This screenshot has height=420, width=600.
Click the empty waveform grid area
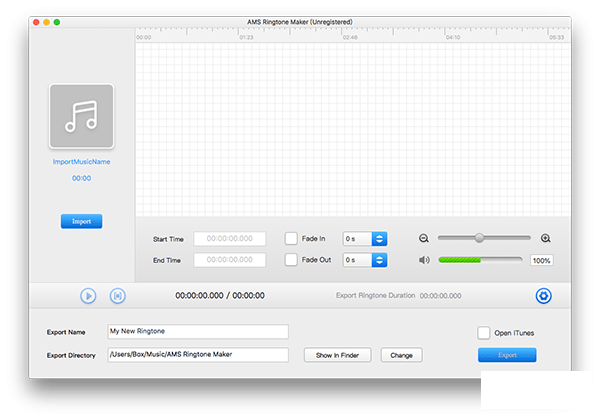tap(353, 129)
